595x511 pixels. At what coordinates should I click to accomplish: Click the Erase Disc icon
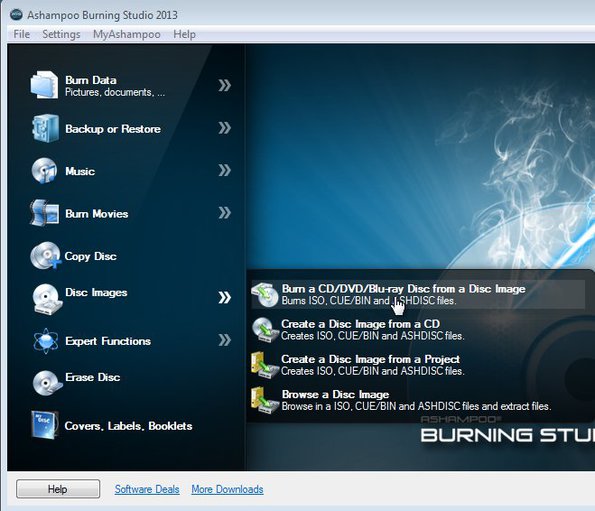point(47,383)
